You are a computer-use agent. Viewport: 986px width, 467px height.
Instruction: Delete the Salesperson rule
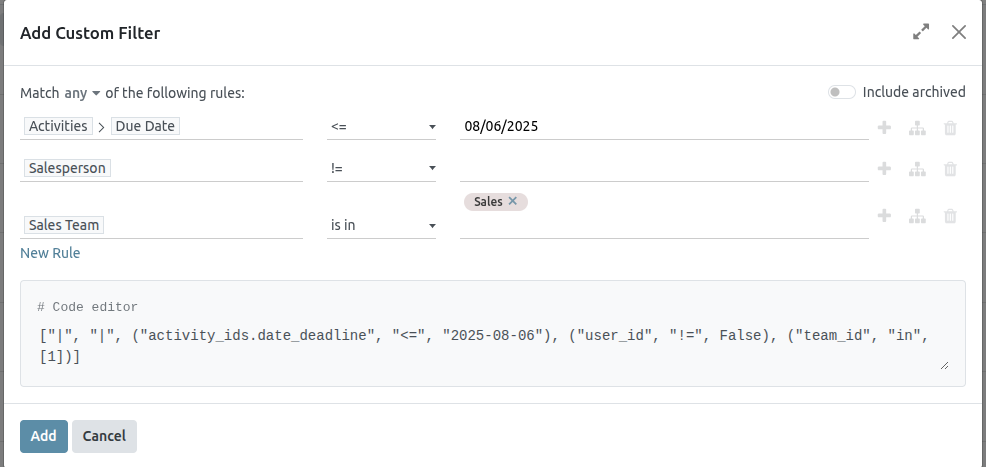click(x=950, y=169)
